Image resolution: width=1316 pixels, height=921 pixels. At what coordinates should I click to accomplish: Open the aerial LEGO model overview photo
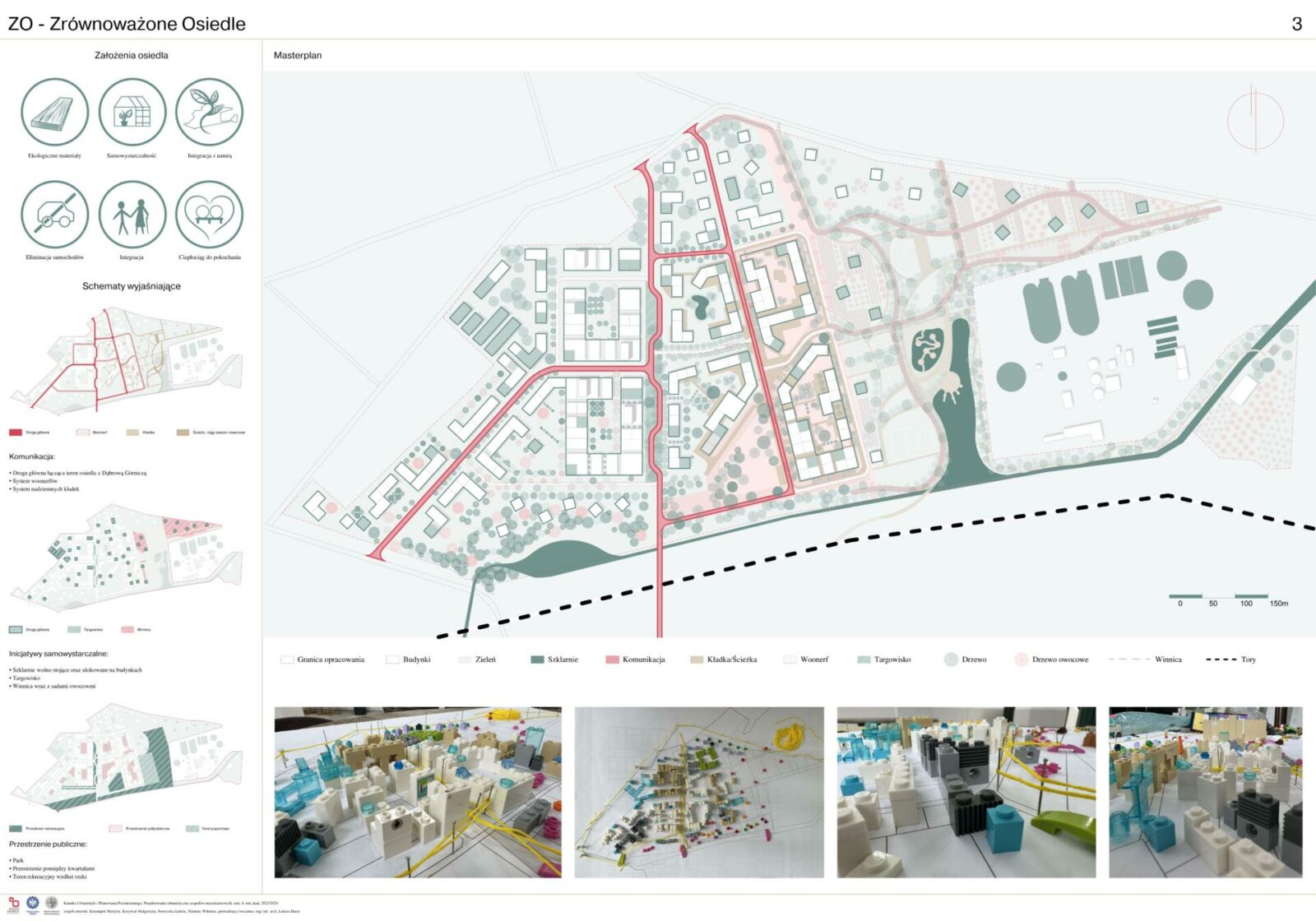pyautogui.click(x=698, y=792)
